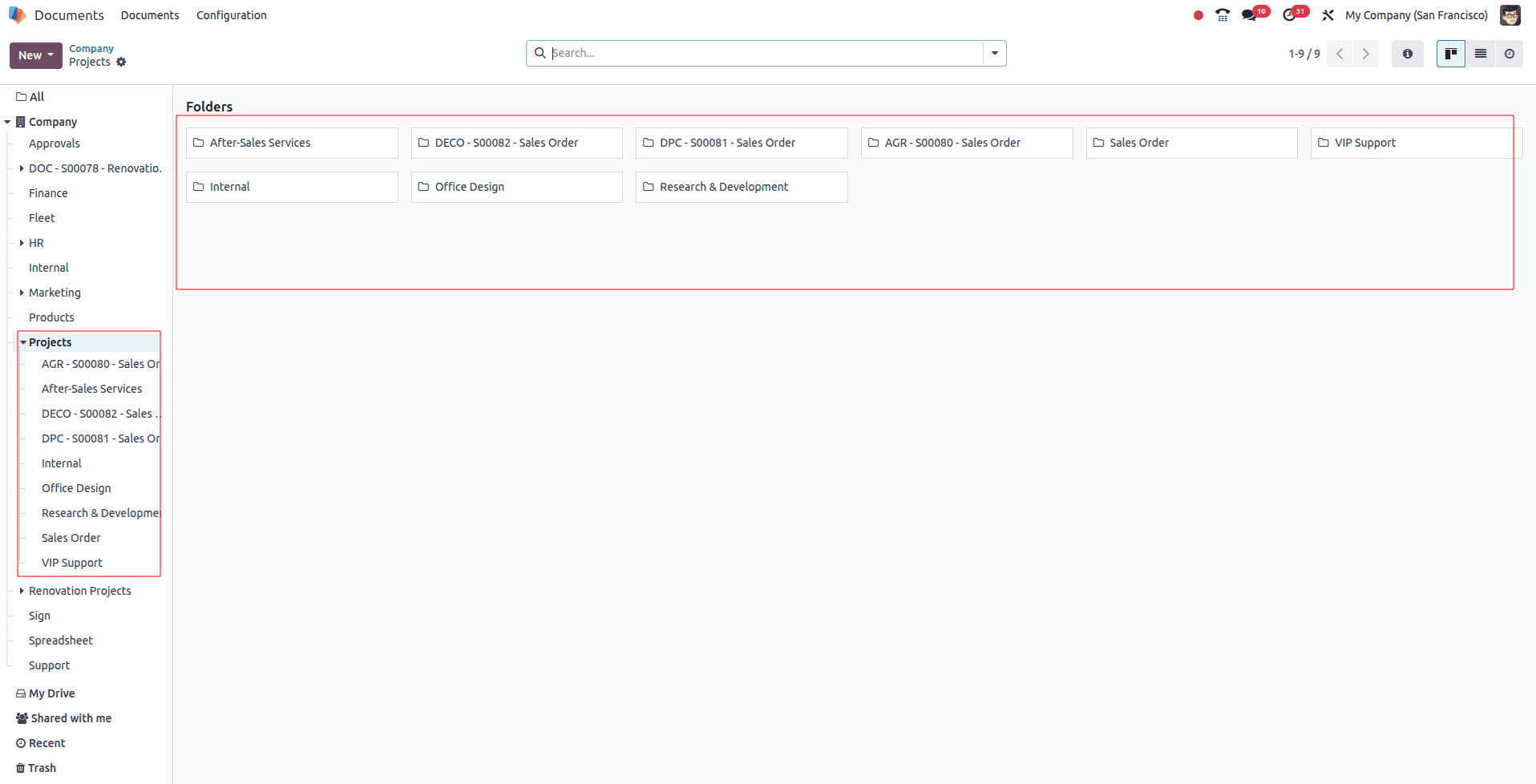Viewport: 1536px width, 784px height.
Task: Click the Company breadcrumb link
Action: pyautogui.click(x=91, y=48)
